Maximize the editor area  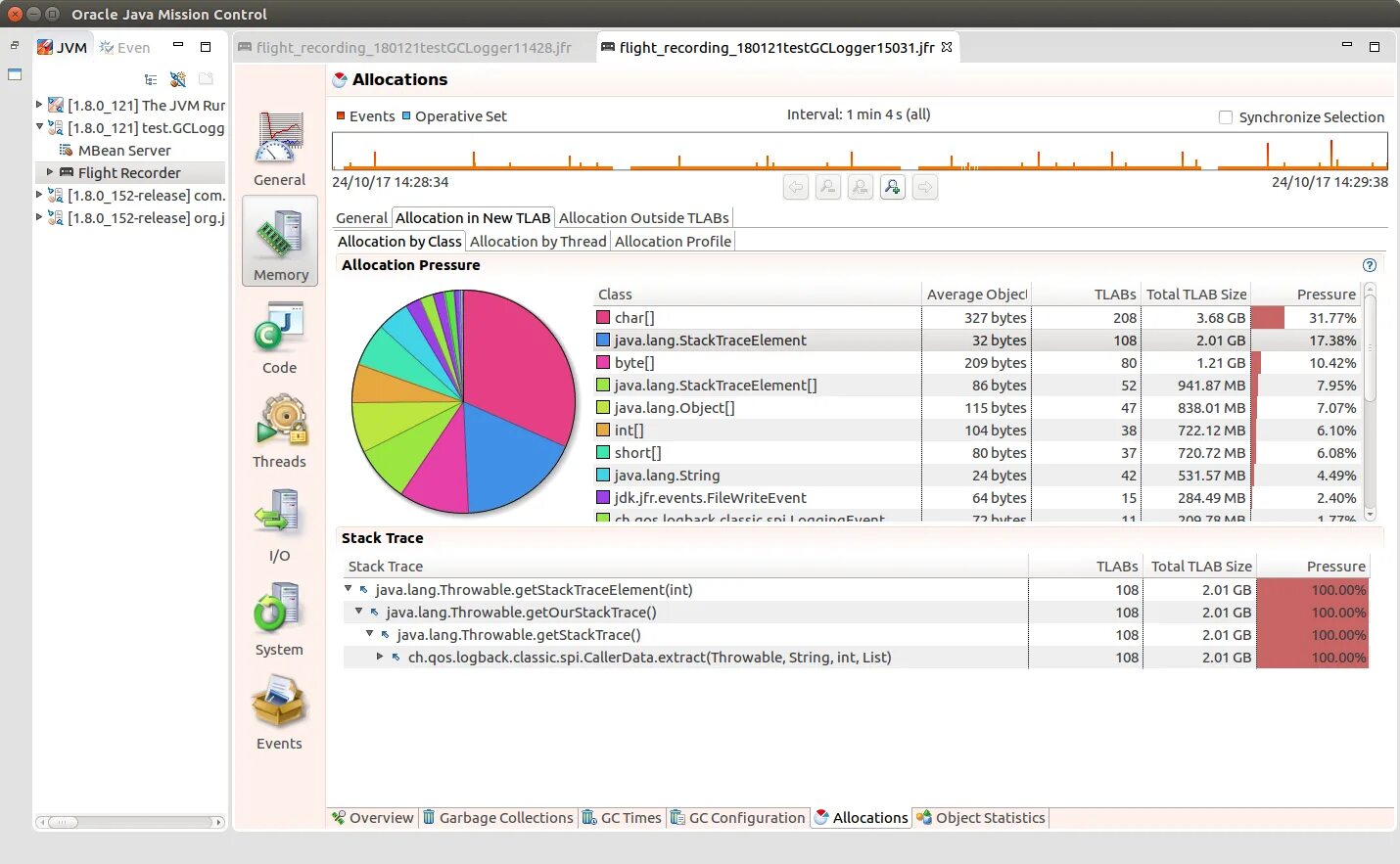(x=1375, y=46)
